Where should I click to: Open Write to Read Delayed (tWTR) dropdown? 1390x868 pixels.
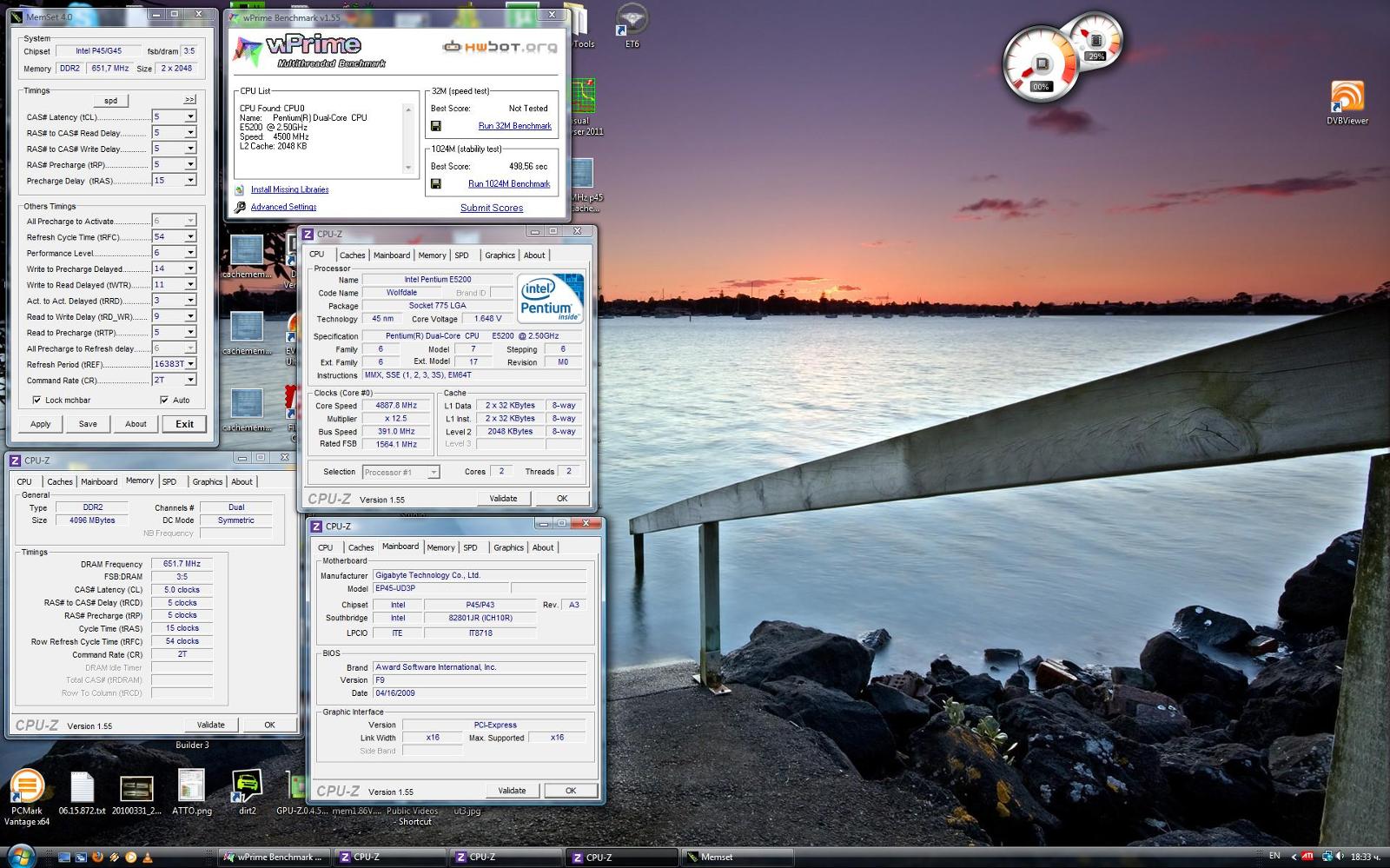[190, 284]
